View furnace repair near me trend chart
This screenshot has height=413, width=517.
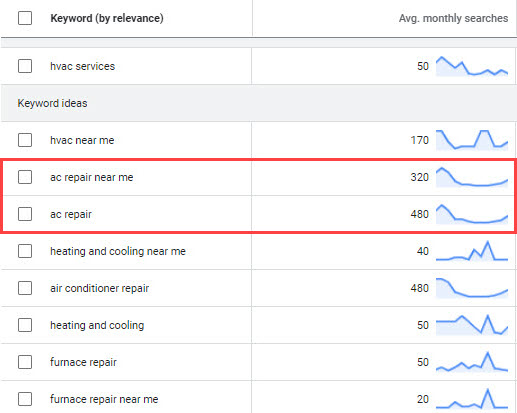point(472,399)
